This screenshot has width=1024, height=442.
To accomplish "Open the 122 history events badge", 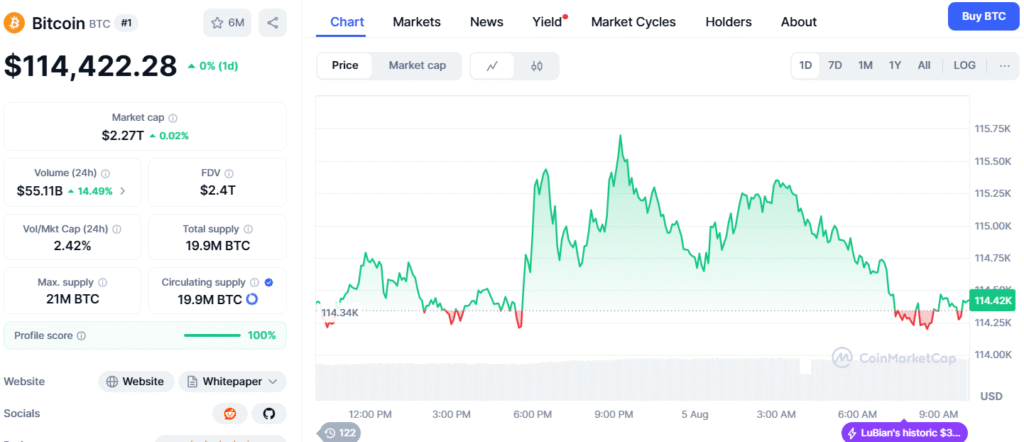I will (340, 432).
